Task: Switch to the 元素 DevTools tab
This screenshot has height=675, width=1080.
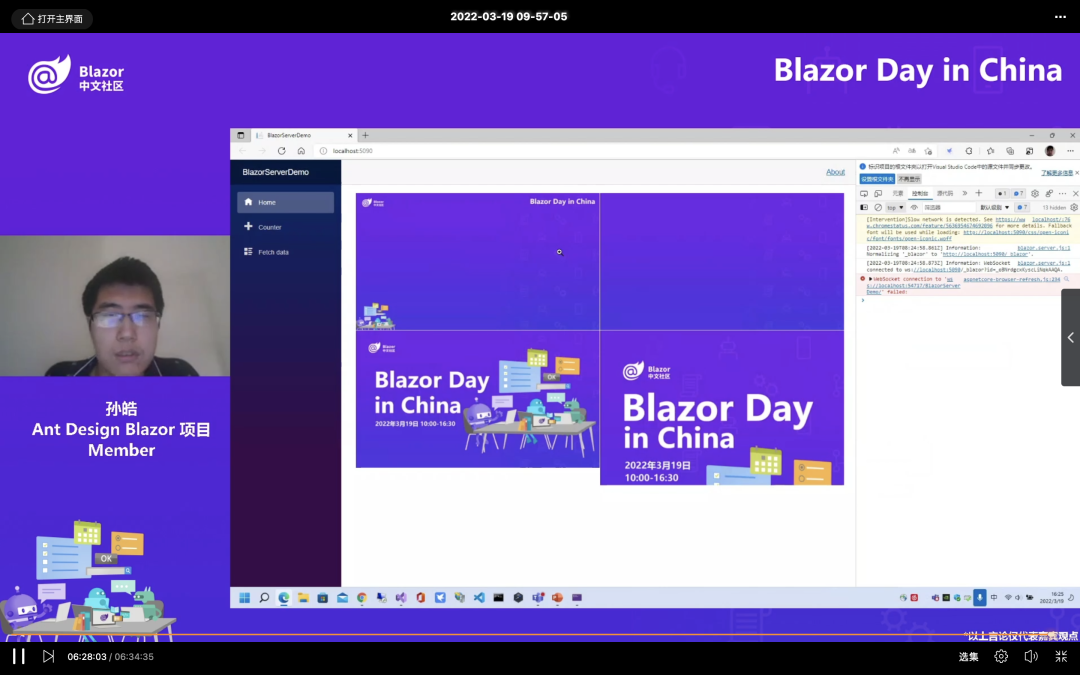Action: pos(897,194)
